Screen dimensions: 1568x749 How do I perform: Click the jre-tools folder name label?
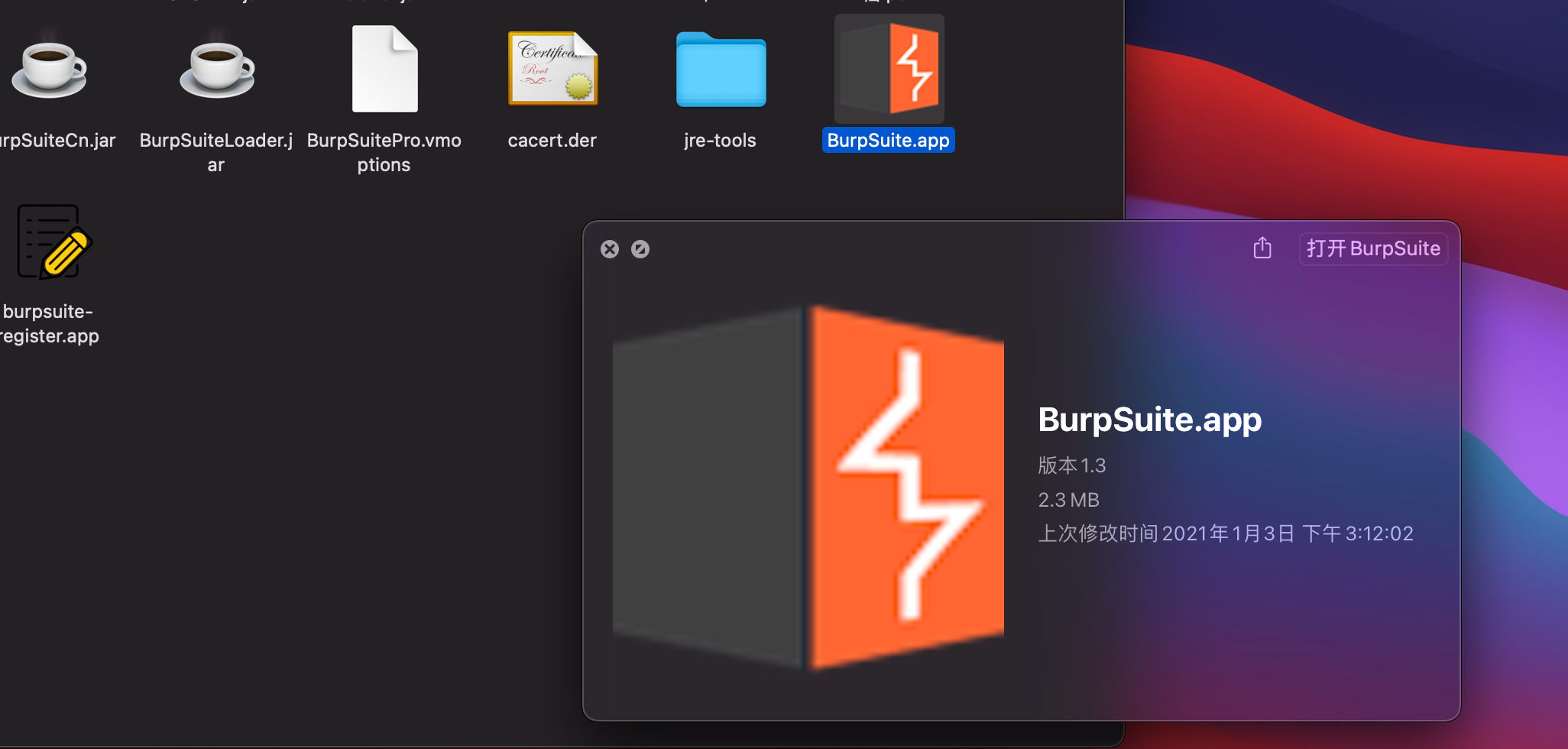tap(720, 141)
